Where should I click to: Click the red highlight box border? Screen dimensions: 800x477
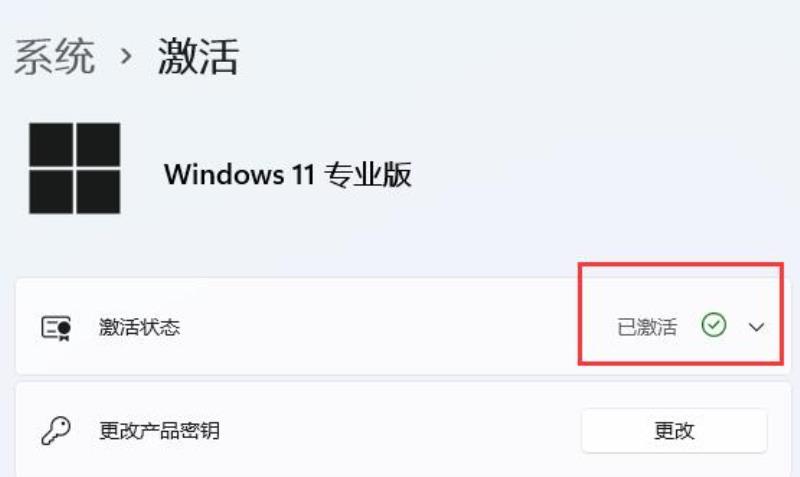click(x=680, y=264)
